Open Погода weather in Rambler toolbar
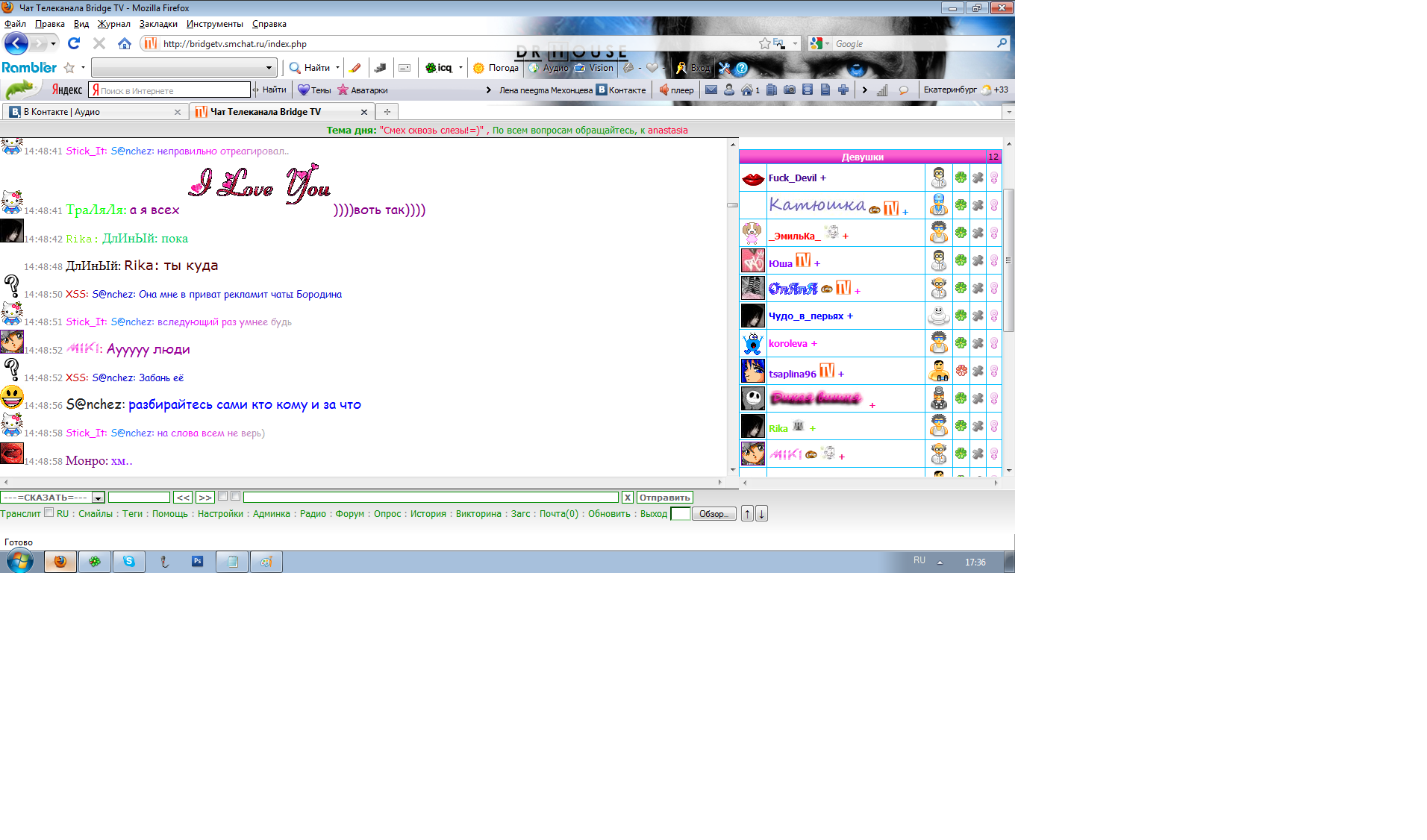This screenshot has height=840, width=1427. pos(496,68)
